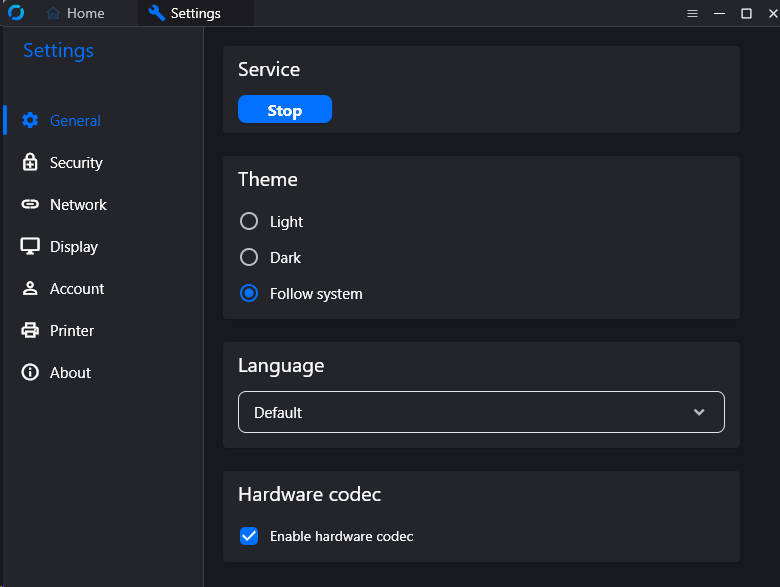780x587 pixels.
Task: Open the Language Default dropdown
Action: tap(481, 412)
